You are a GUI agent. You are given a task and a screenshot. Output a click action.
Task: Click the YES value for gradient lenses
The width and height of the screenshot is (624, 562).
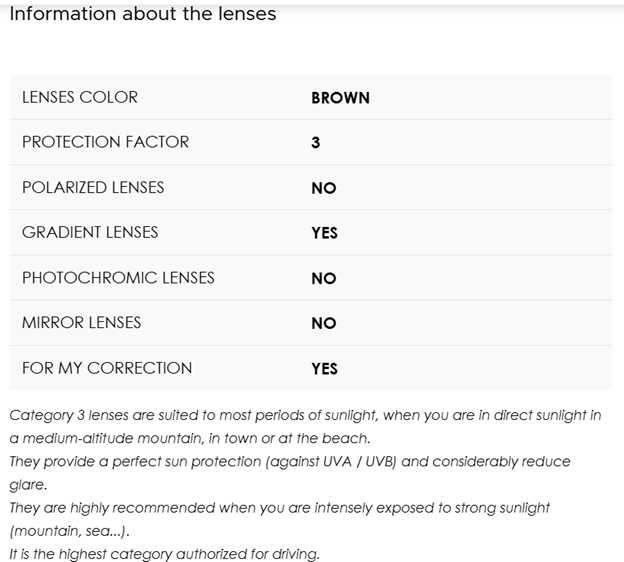coord(325,233)
